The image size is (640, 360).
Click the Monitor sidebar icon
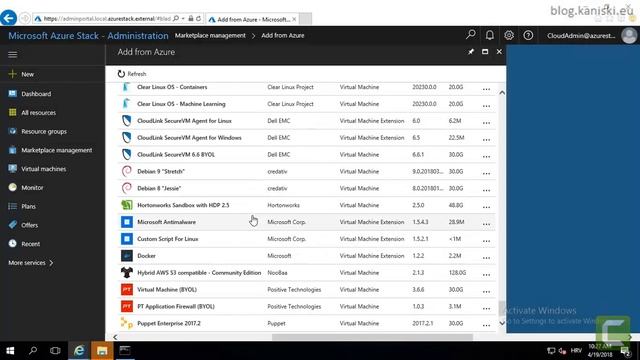[x=13, y=187]
